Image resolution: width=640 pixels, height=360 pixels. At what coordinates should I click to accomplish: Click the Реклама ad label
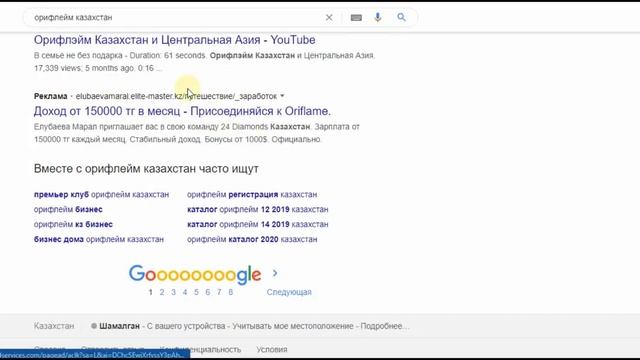tap(51, 96)
